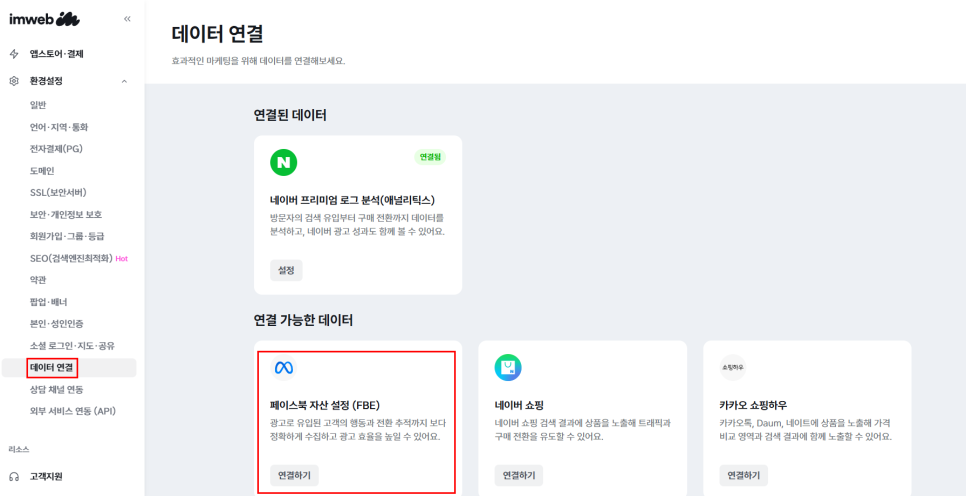Screen dimensions: 966x496
Task: Click the green Naver N logo
Action: coord(283,163)
